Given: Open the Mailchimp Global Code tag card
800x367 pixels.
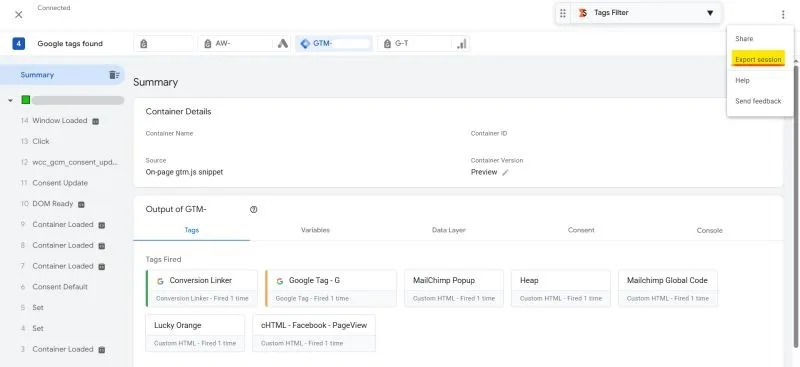Looking at the screenshot, I should (668, 288).
